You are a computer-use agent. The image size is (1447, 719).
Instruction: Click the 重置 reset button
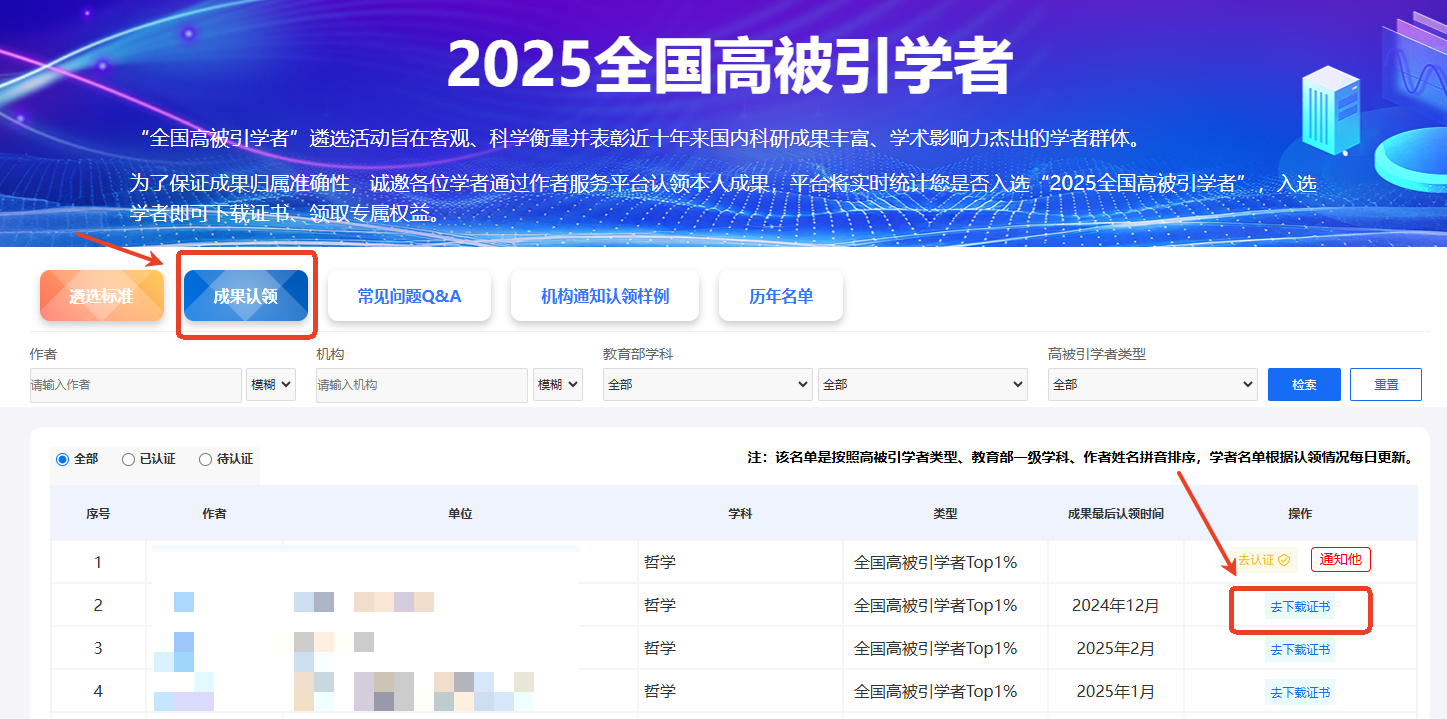(x=1385, y=385)
